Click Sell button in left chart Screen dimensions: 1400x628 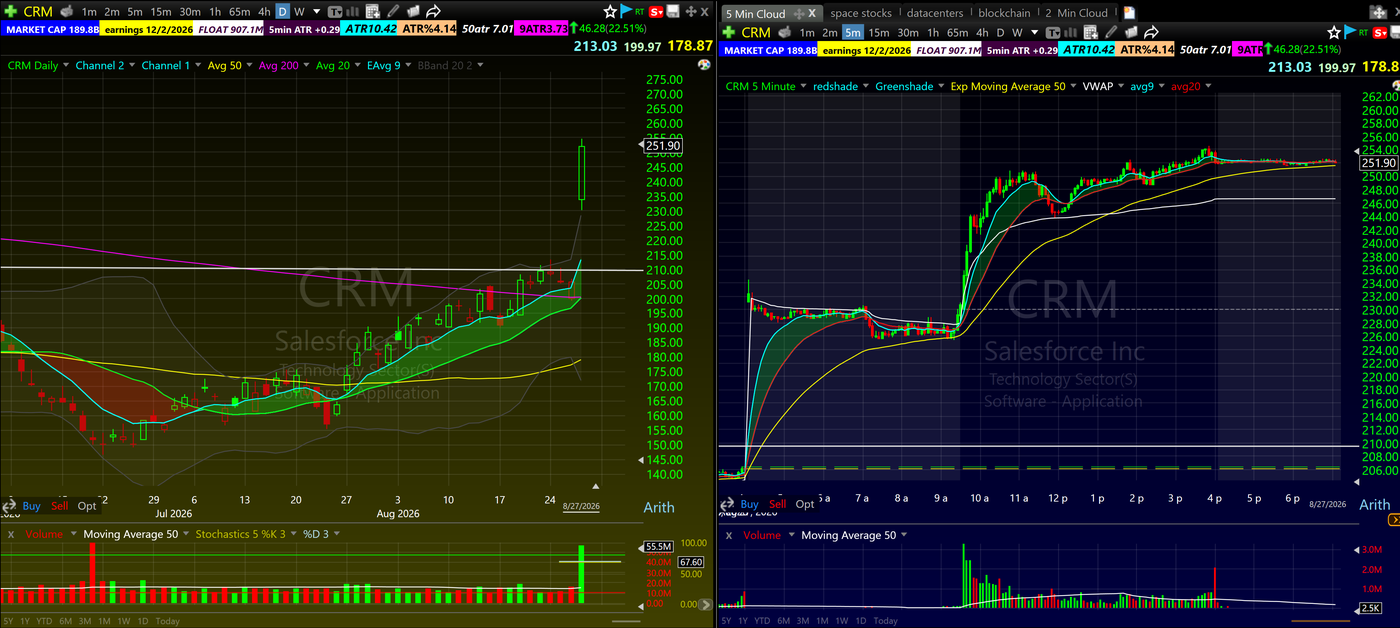pos(60,506)
